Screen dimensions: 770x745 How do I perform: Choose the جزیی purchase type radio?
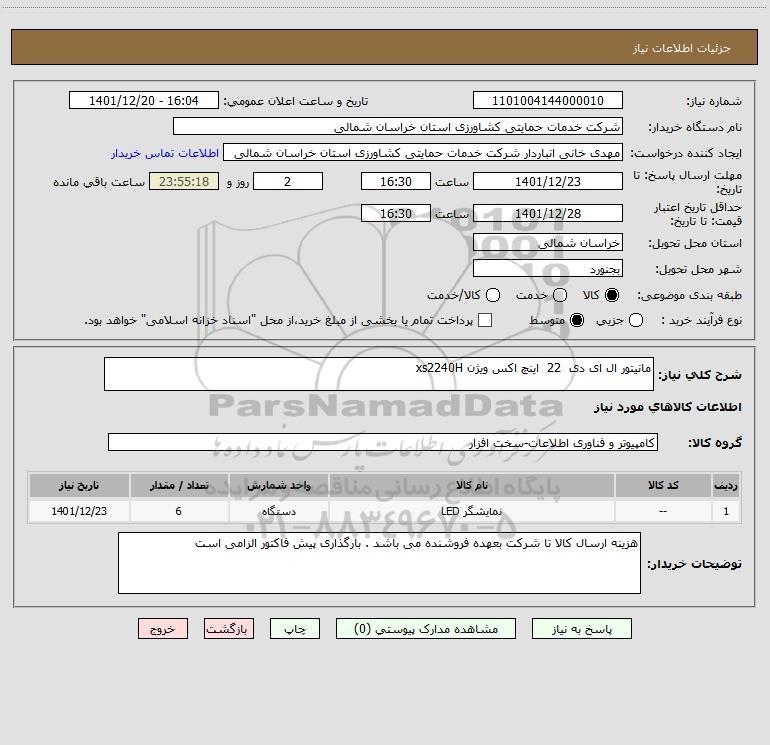pos(635,321)
